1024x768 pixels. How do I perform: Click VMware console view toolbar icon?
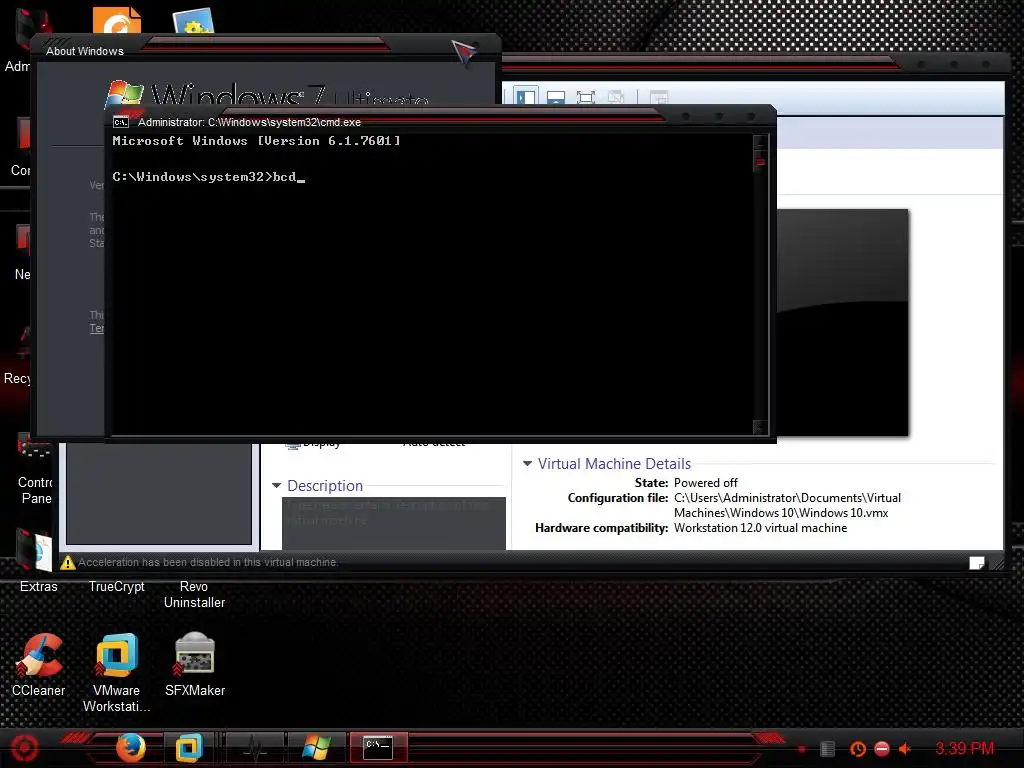click(658, 97)
